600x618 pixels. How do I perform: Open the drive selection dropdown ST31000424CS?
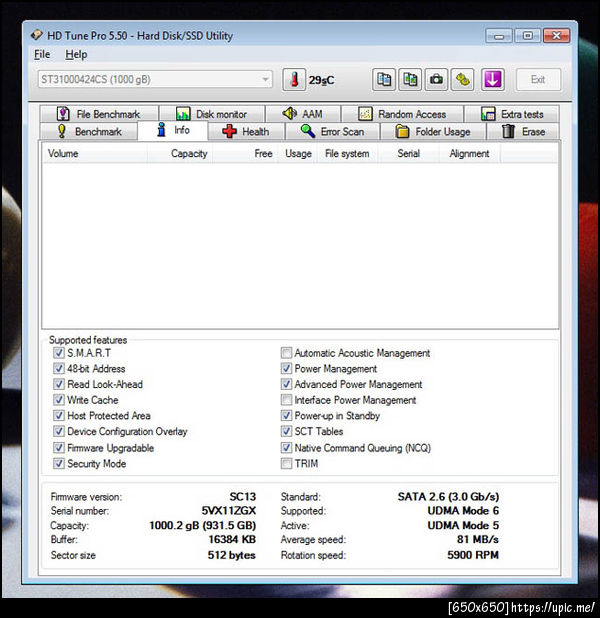pos(155,80)
